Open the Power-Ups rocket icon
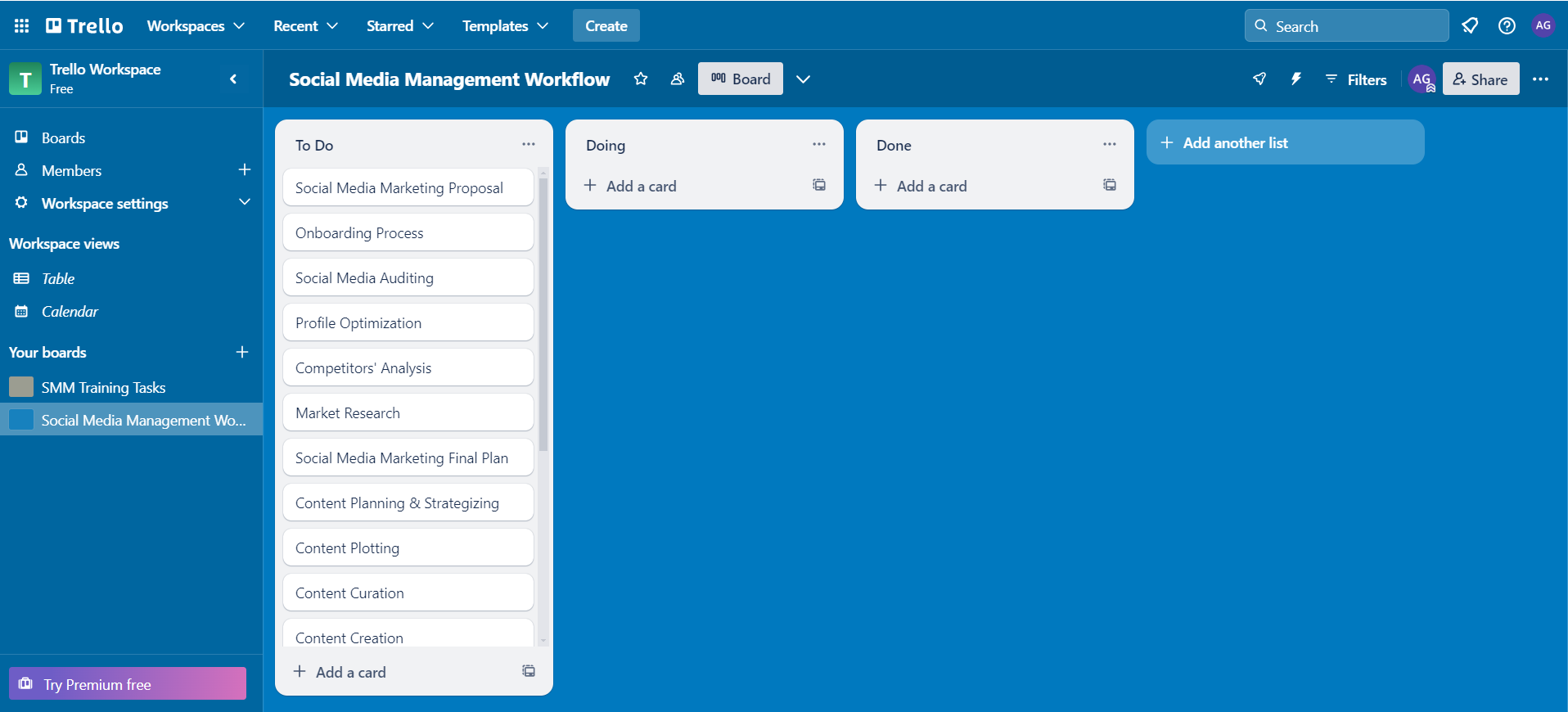The width and height of the screenshot is (1568, 712). 1259,79
